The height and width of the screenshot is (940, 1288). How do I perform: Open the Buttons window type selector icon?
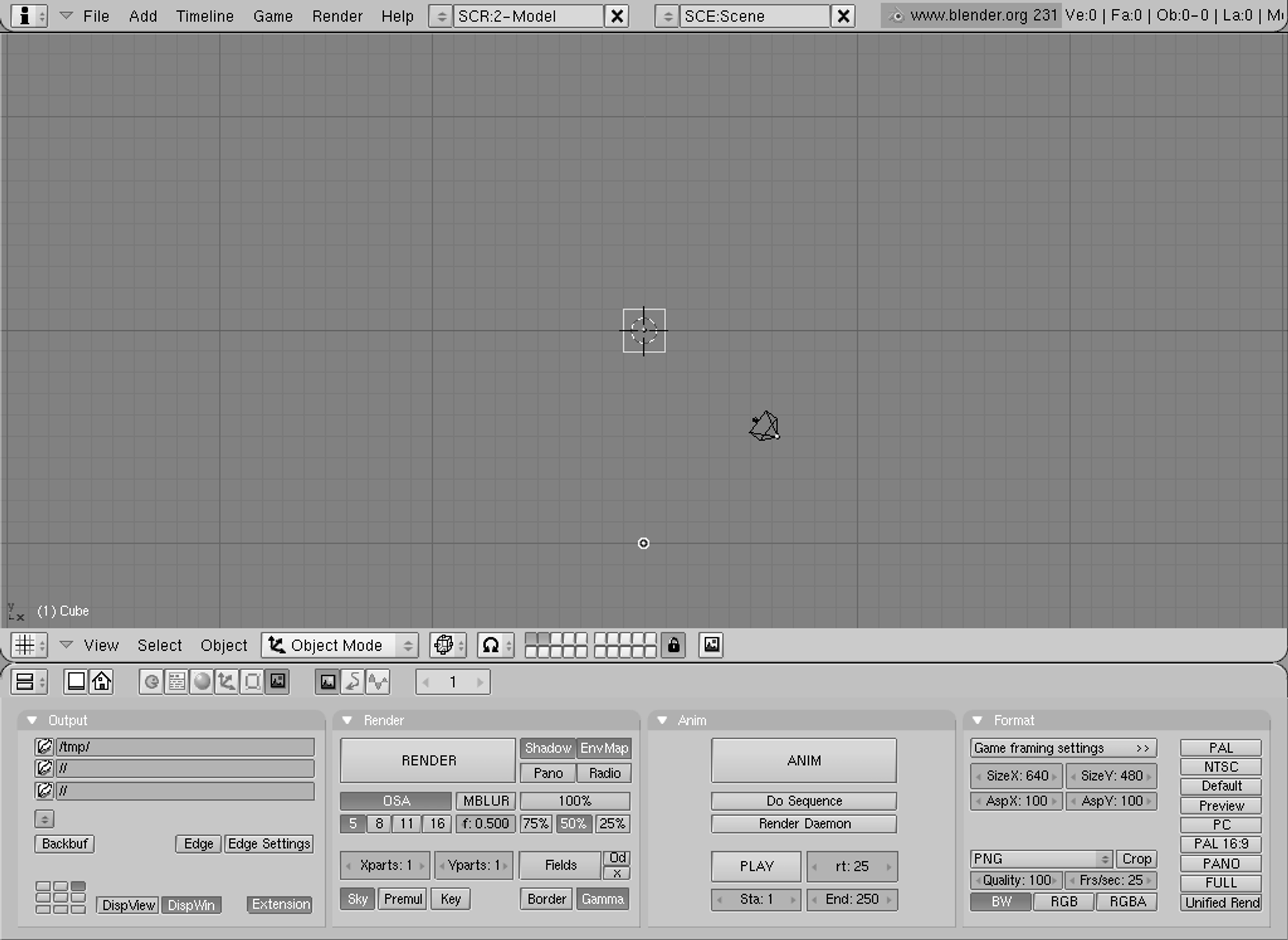tap(30, 682)
